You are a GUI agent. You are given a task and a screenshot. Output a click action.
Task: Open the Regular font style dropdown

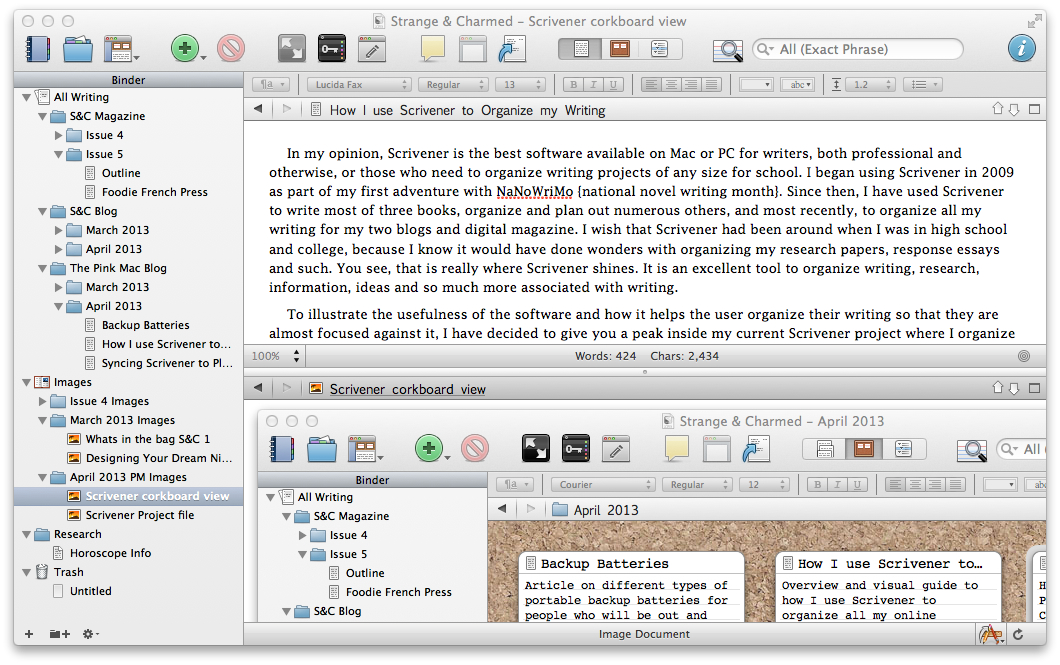tap(452, 84)
